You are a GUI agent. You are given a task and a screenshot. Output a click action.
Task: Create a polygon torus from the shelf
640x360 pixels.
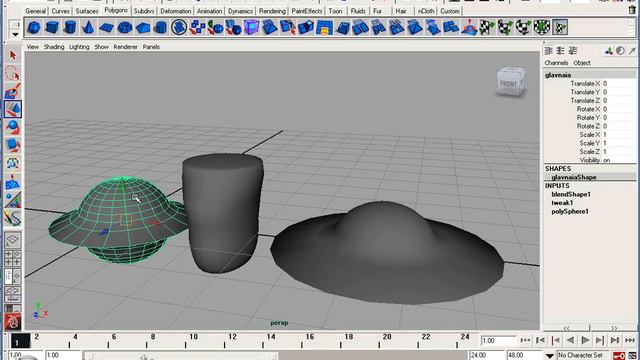124,27
